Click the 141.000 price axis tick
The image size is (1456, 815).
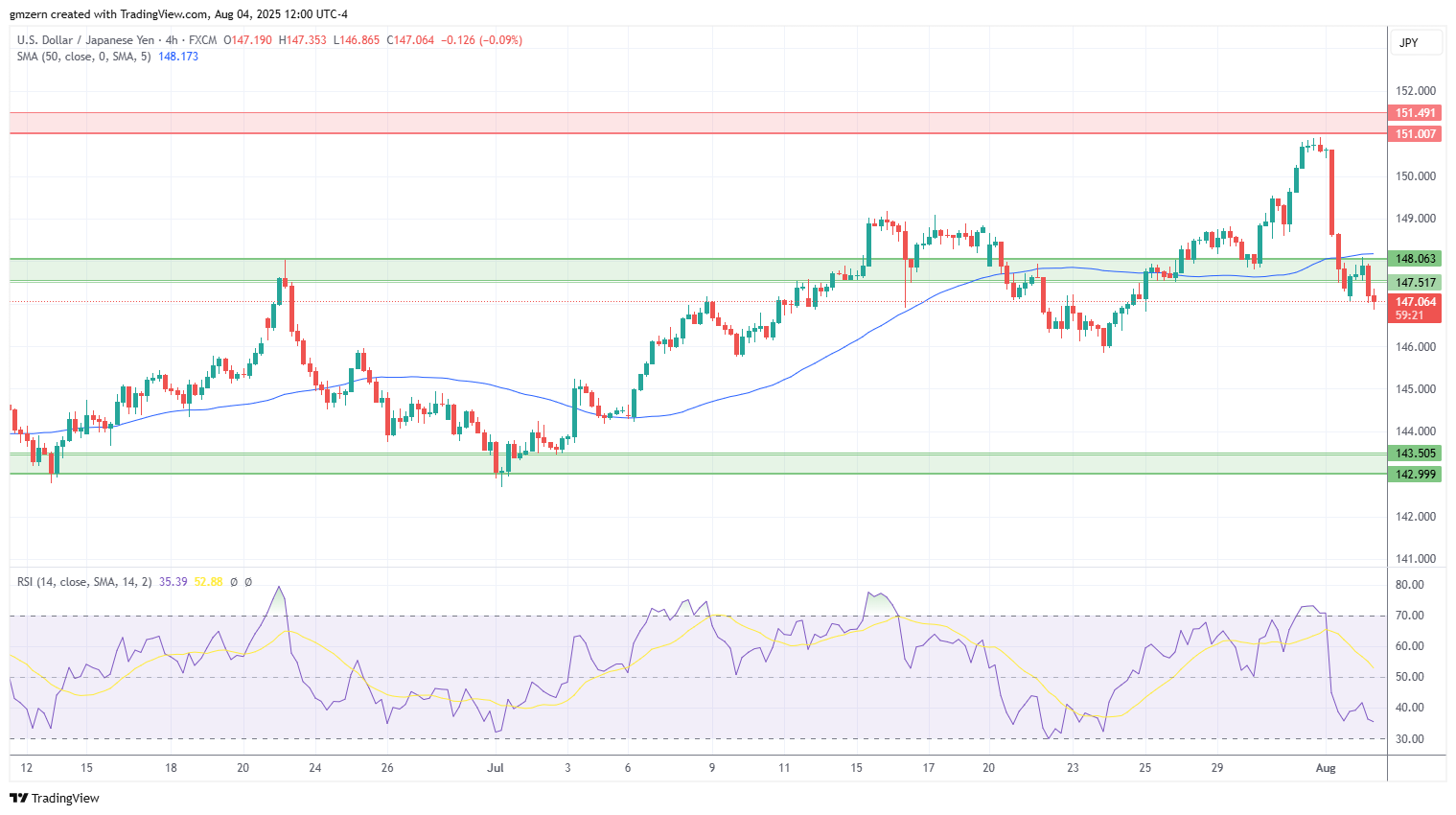pos(1416,559)
